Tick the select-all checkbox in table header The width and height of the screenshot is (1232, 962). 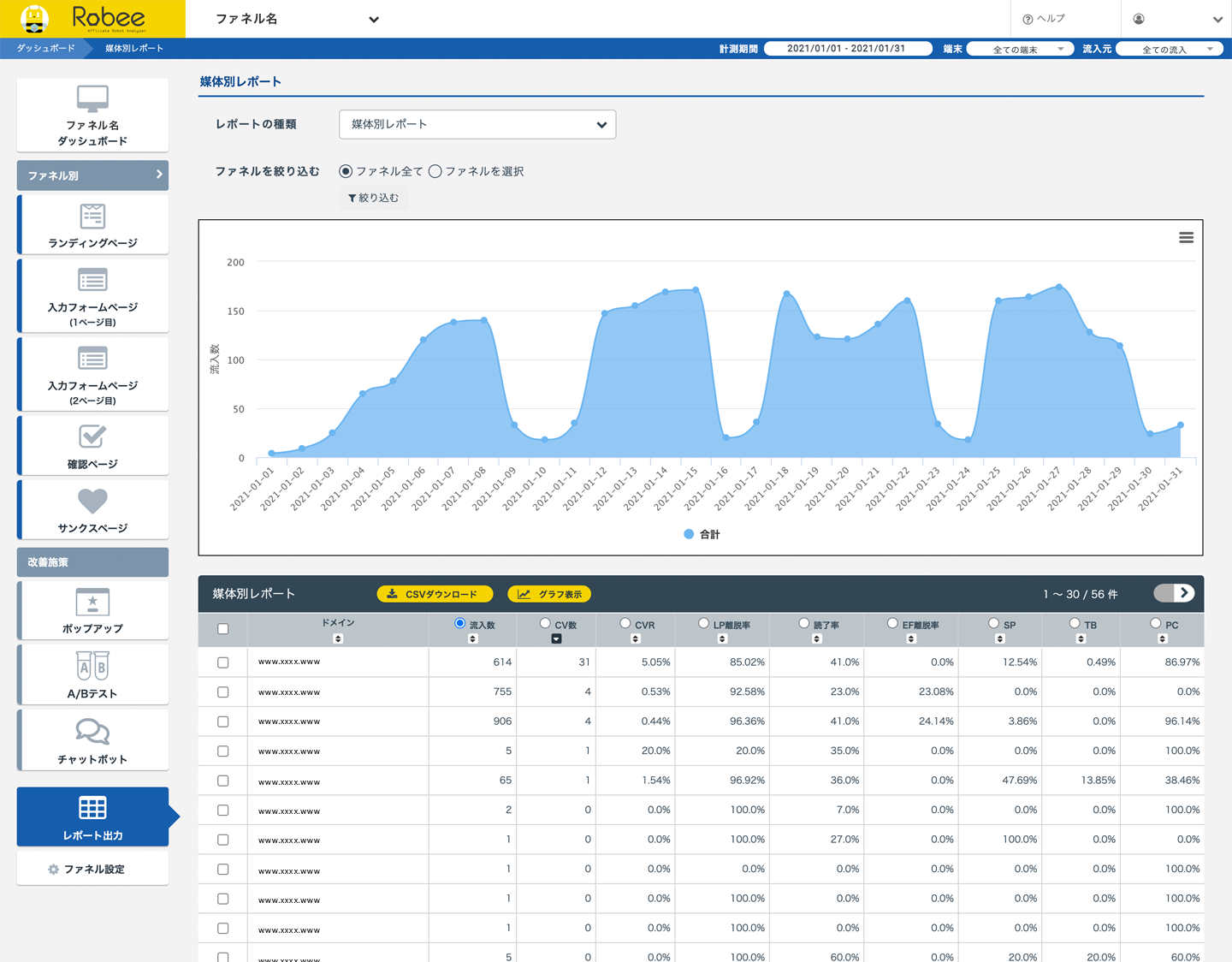click(x=223, y=629)
